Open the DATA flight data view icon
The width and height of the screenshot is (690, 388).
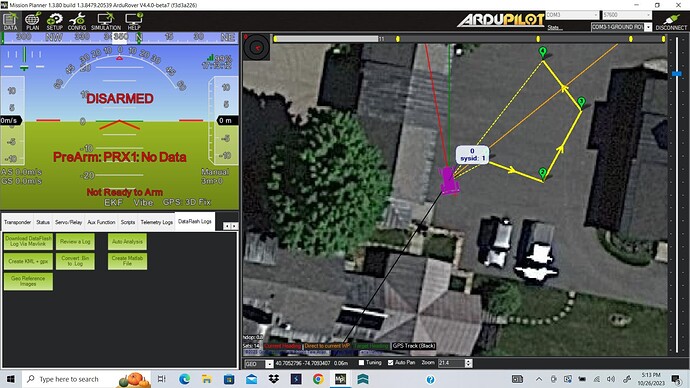[10, 21]
